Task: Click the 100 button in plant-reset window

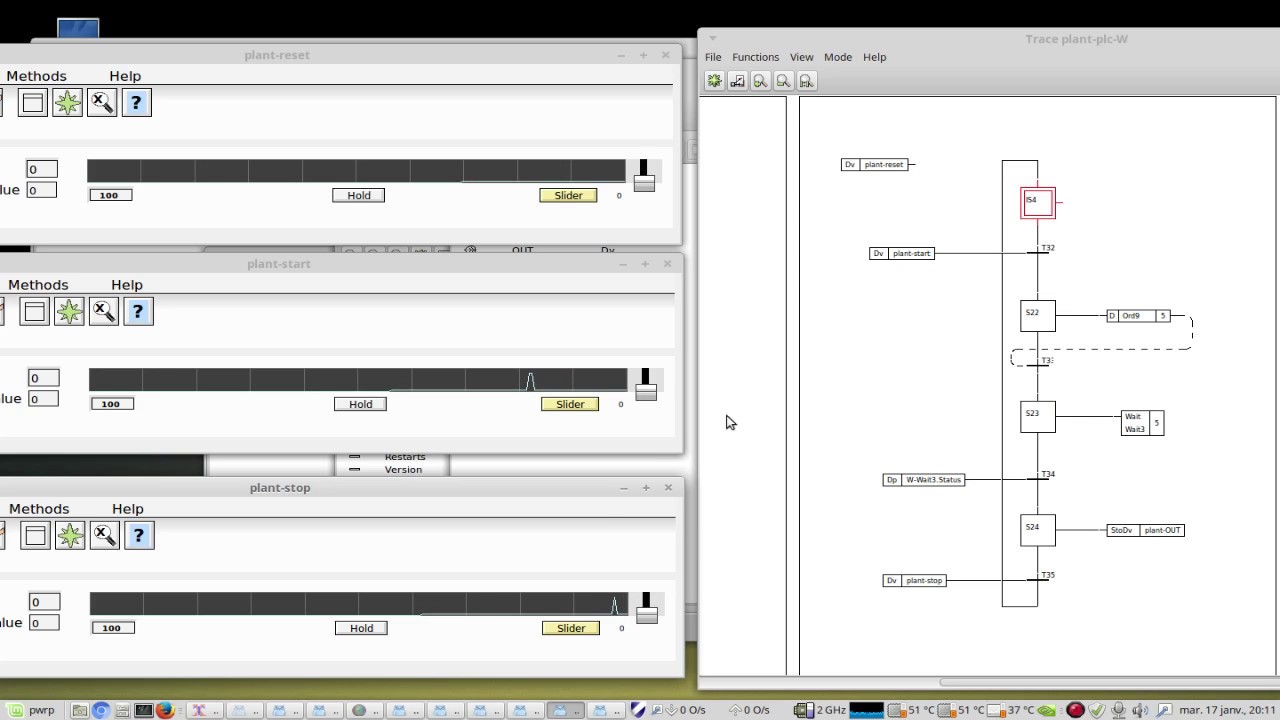Action: coord(110,195)
